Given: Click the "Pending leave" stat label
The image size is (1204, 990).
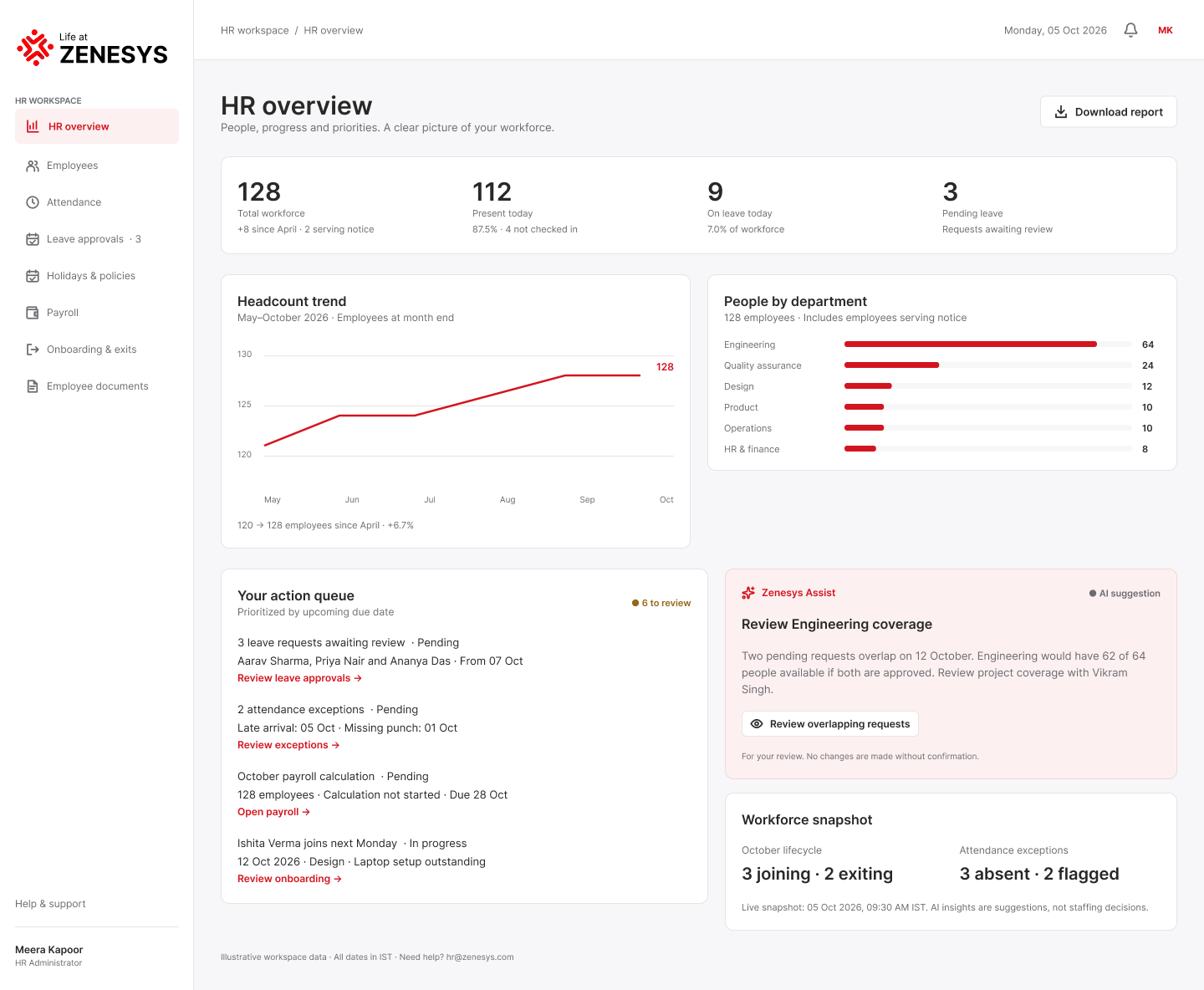Looking at the screenshot, I should [972, 213].
